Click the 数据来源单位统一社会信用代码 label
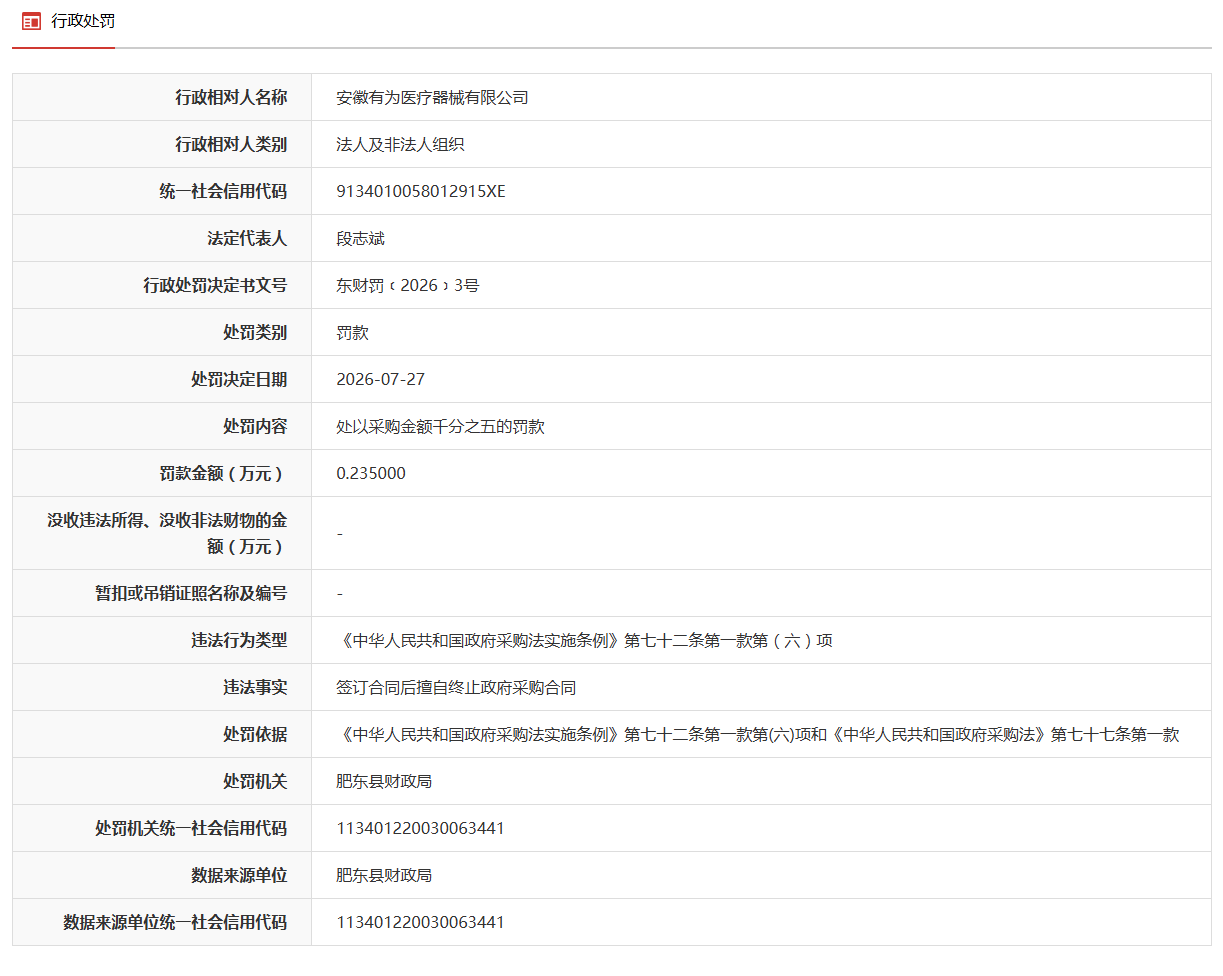Image resolution: width=1223 pixels, height=976 pixels. pos(175,922)
